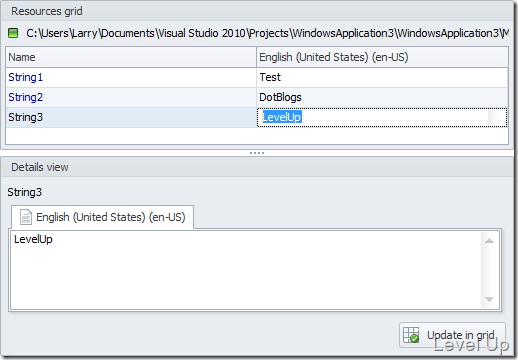Click the Resources grid panel header
Image resolution: width=518 pixels, height=360 pixels.
(x=257, y=11)
